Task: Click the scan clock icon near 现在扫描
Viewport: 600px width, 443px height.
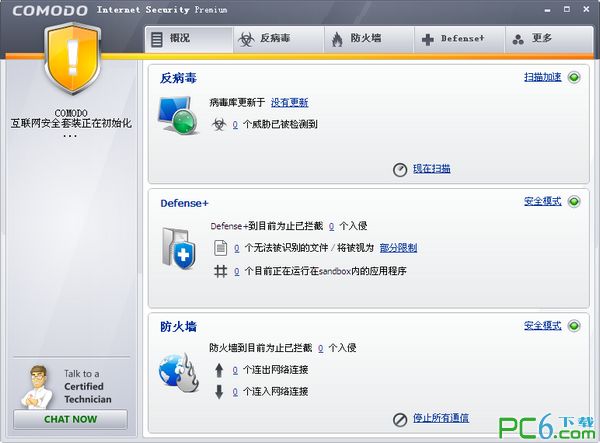Action: 400,169
